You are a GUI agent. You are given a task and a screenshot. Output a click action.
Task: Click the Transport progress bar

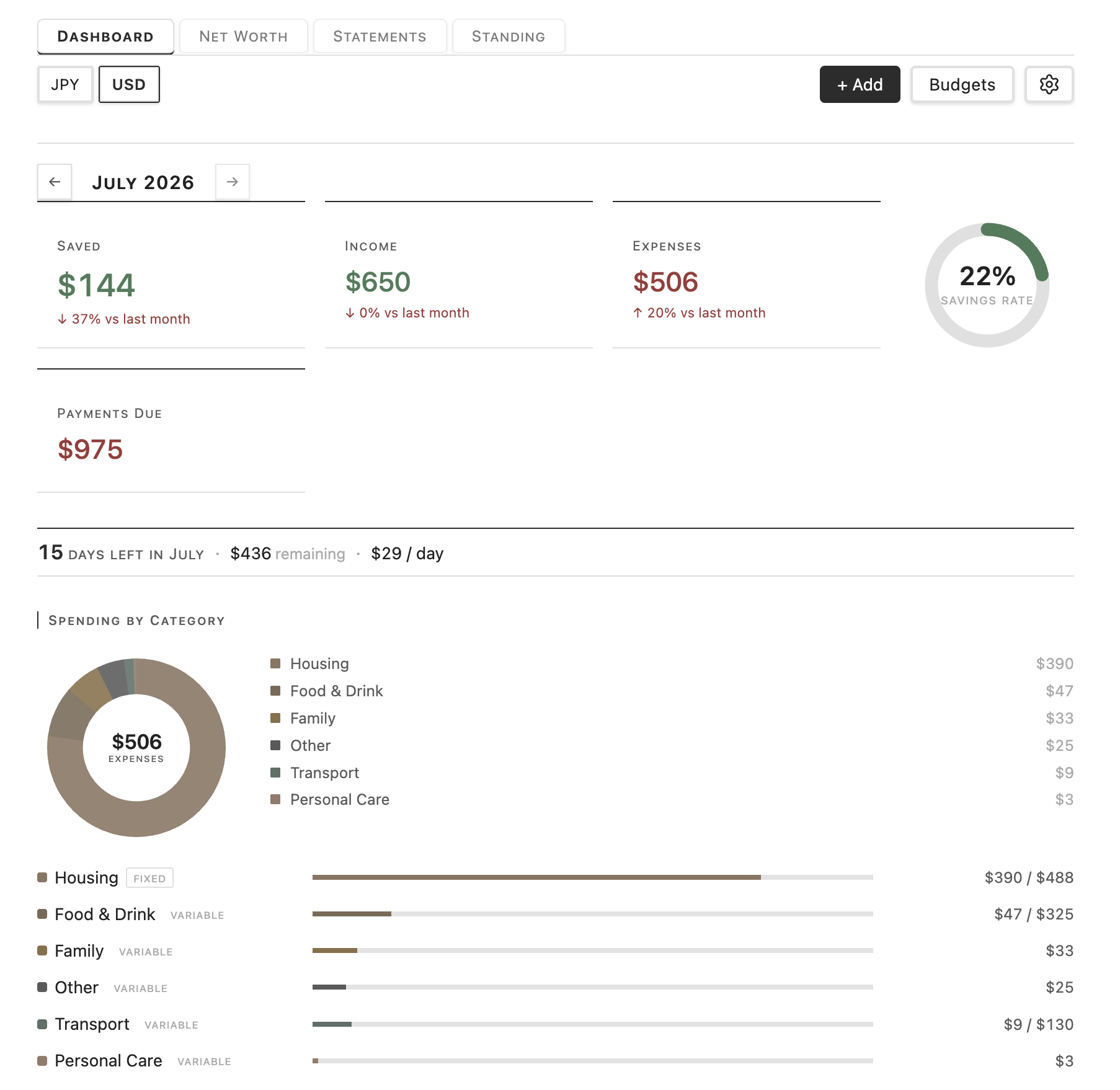point(592,1024)
